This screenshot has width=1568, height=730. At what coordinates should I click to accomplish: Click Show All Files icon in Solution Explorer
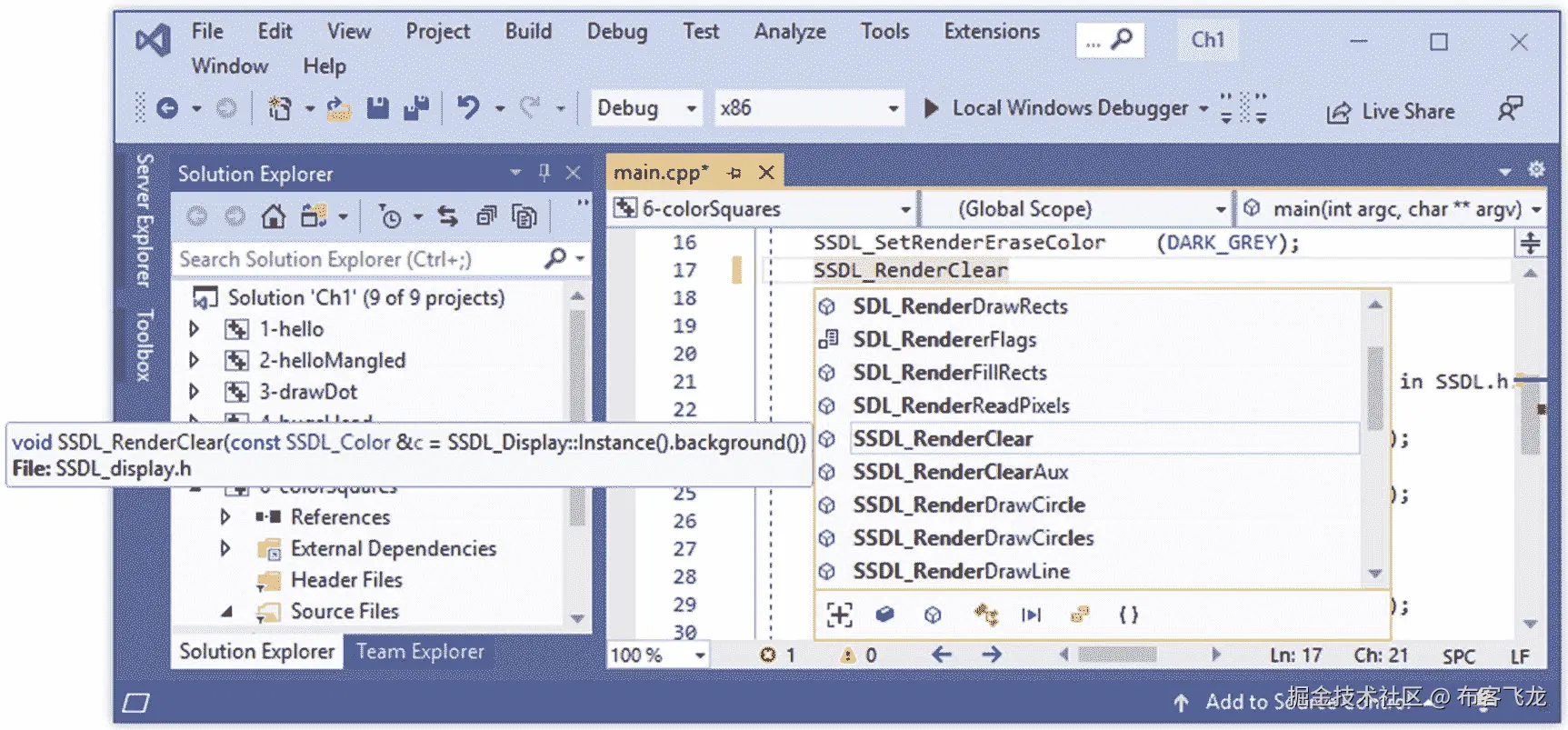(x=524, y=216)
